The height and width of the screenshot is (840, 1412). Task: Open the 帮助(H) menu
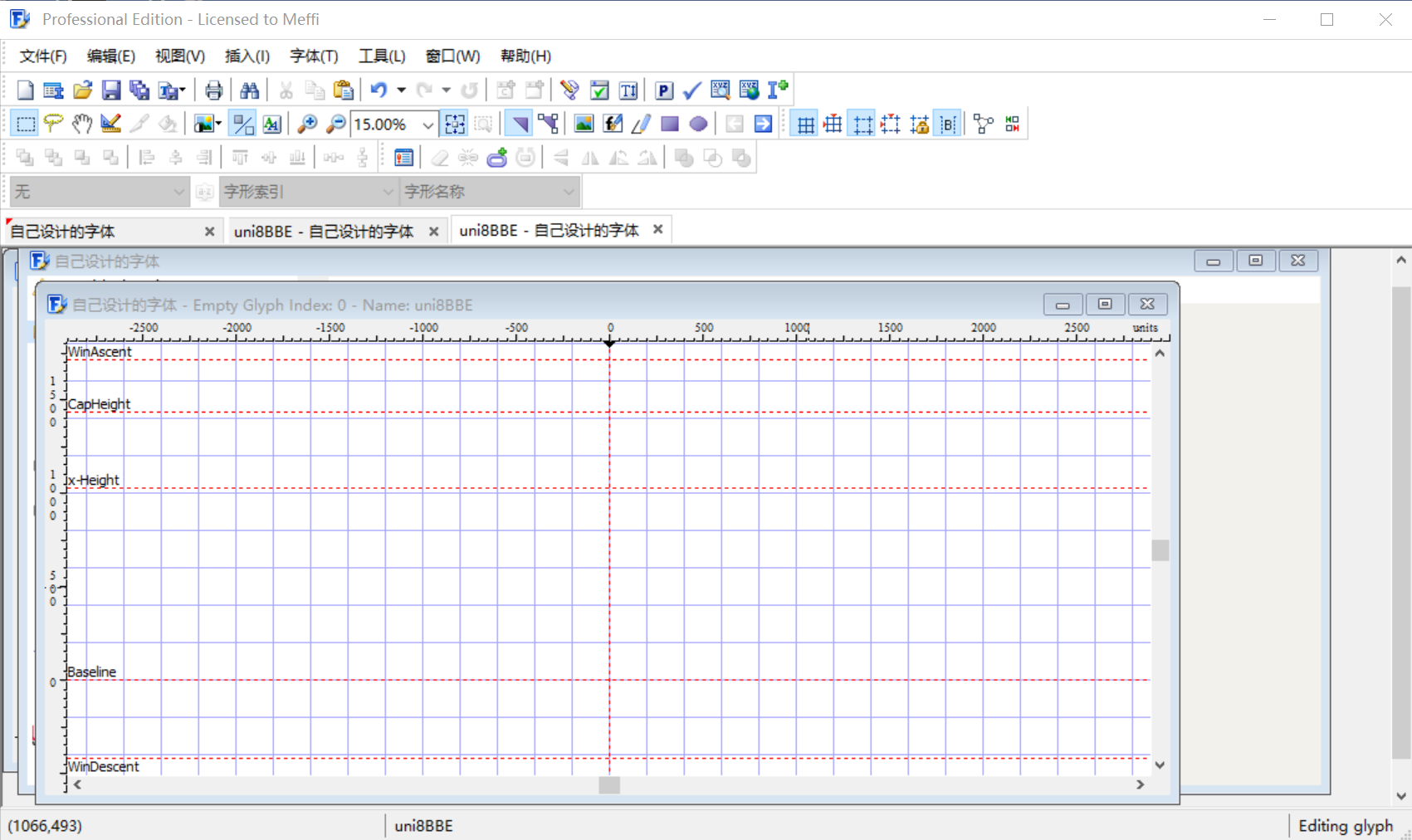tap(525, 56)
